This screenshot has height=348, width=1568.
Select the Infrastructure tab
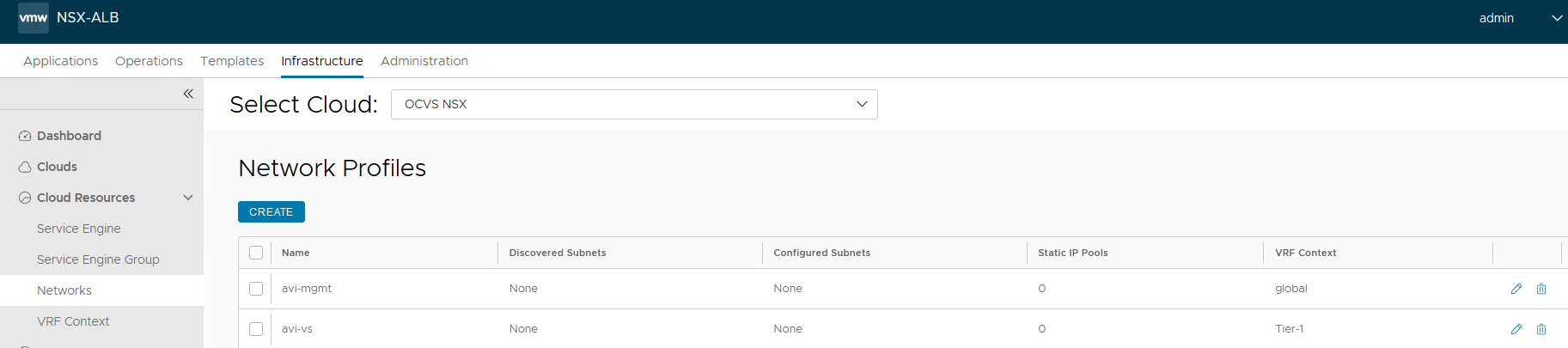(322, 61)
